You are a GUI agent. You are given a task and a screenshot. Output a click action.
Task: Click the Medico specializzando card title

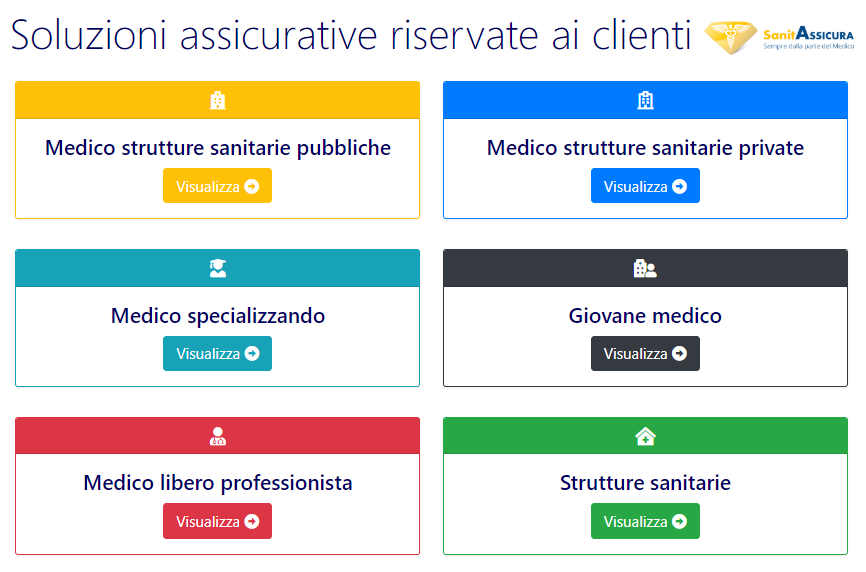[x=218, y=316]
